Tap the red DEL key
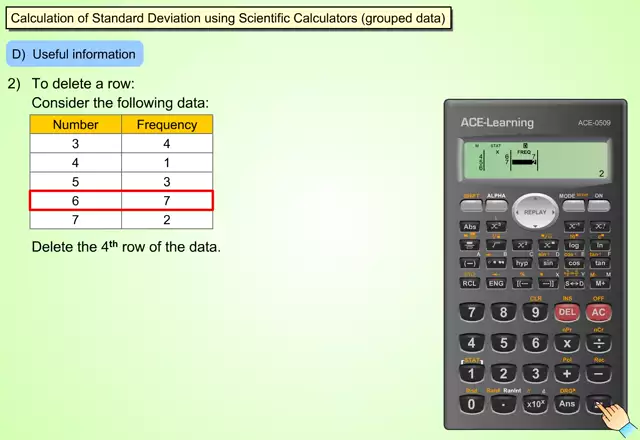Screen dimensions: 640x440 [x=567, y=313]
